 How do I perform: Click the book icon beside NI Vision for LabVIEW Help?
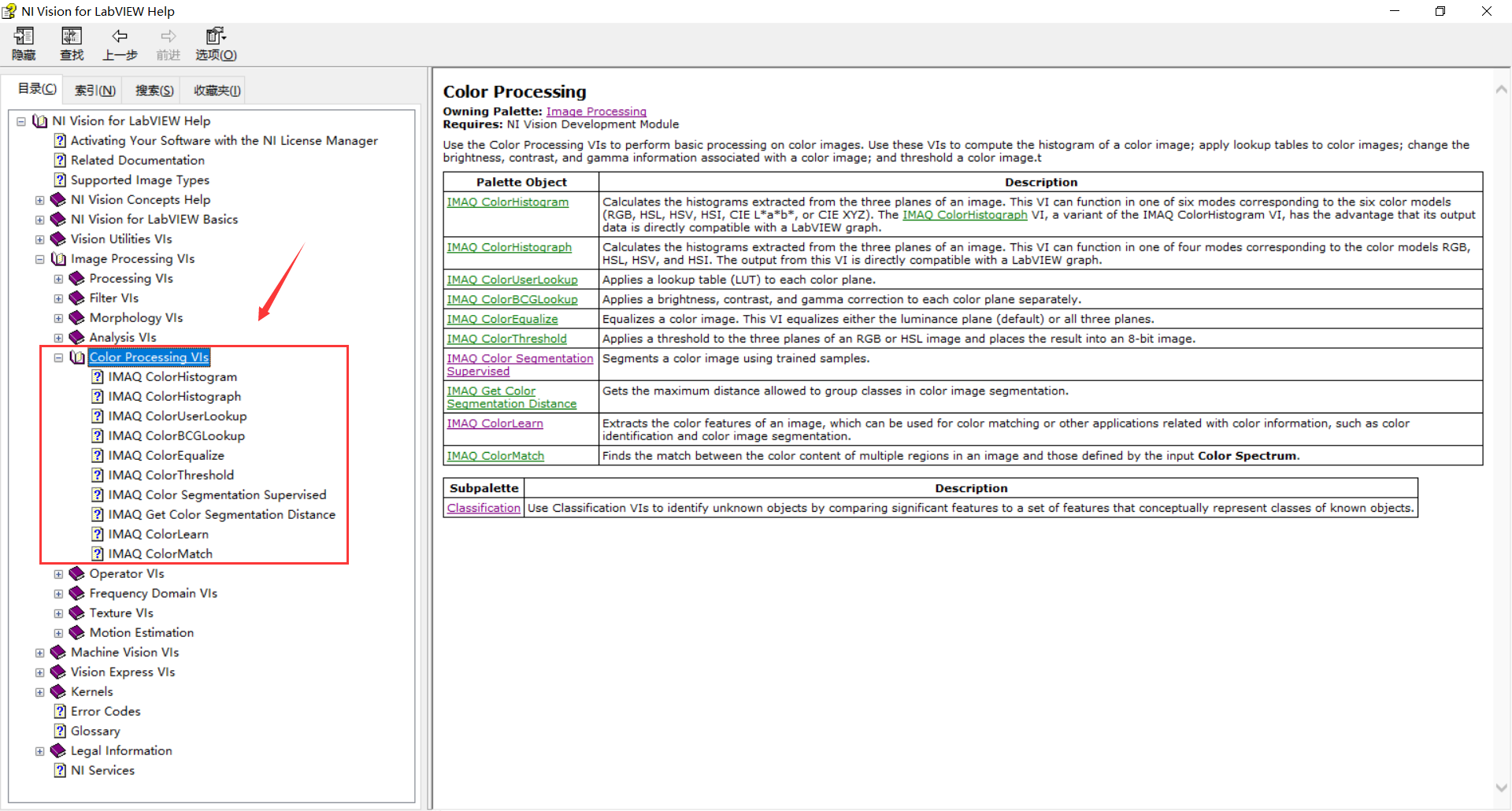coord(40,121)
